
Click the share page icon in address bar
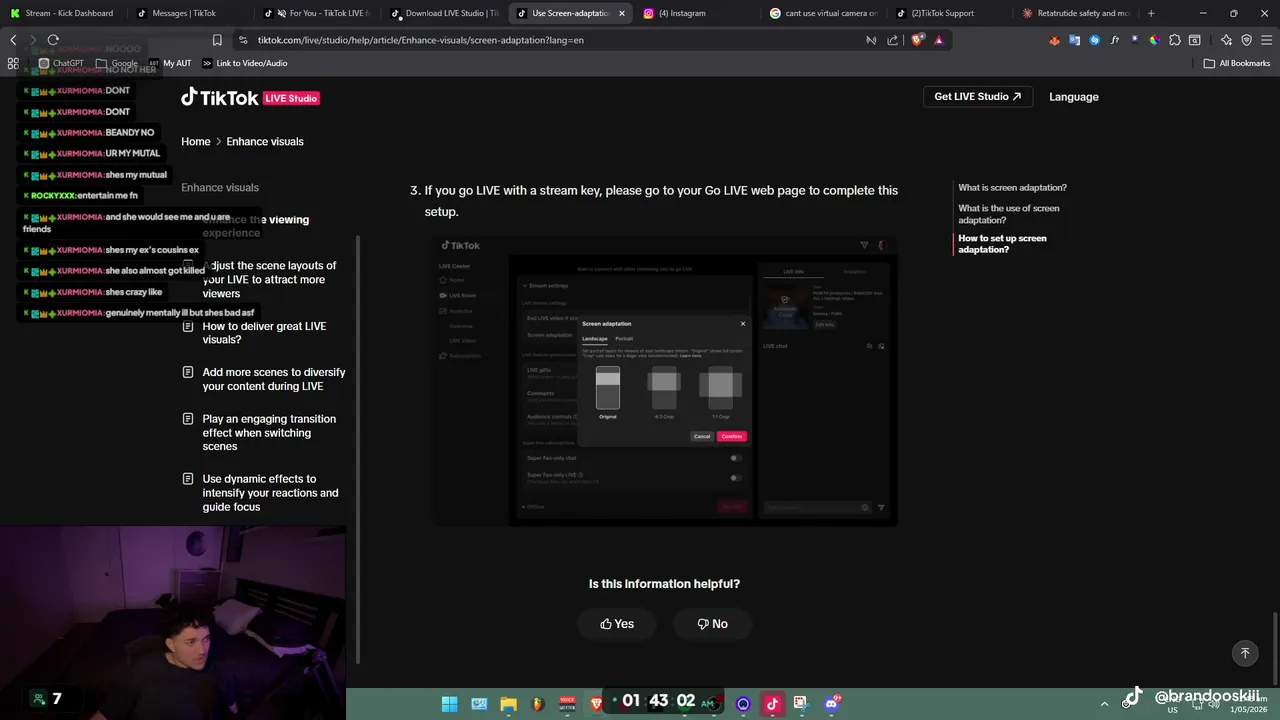tap(893, 40)
